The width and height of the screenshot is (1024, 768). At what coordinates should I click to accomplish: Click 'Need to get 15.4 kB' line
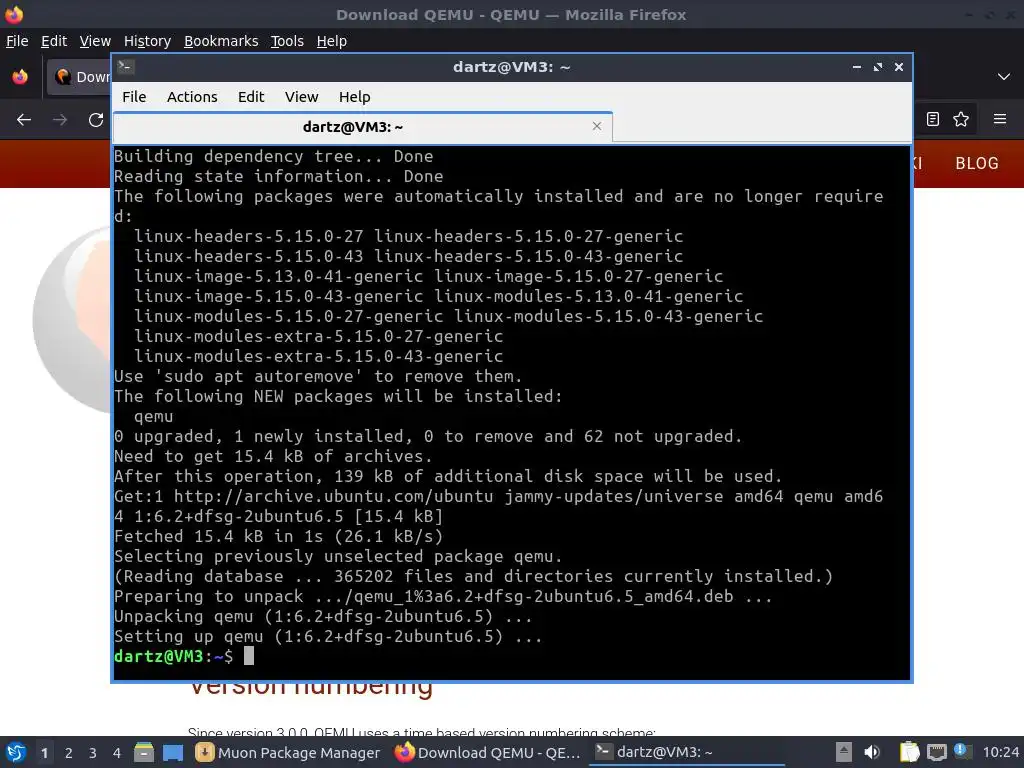point(273,456)
